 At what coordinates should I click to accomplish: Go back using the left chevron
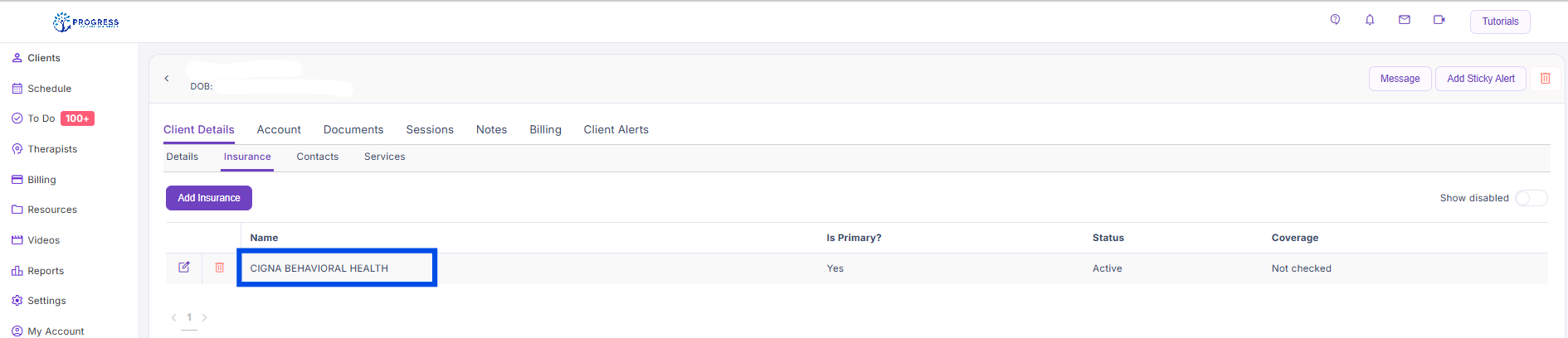pos(167,79)
